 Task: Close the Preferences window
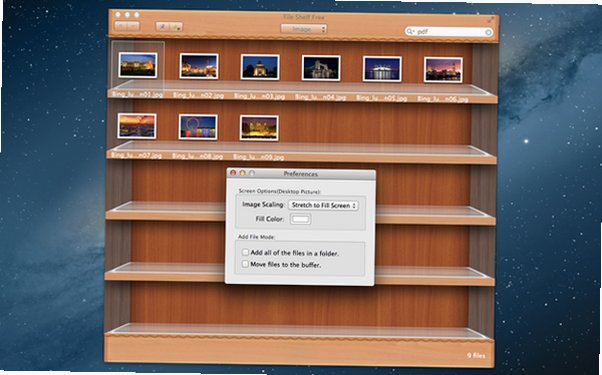click(233, 173)
